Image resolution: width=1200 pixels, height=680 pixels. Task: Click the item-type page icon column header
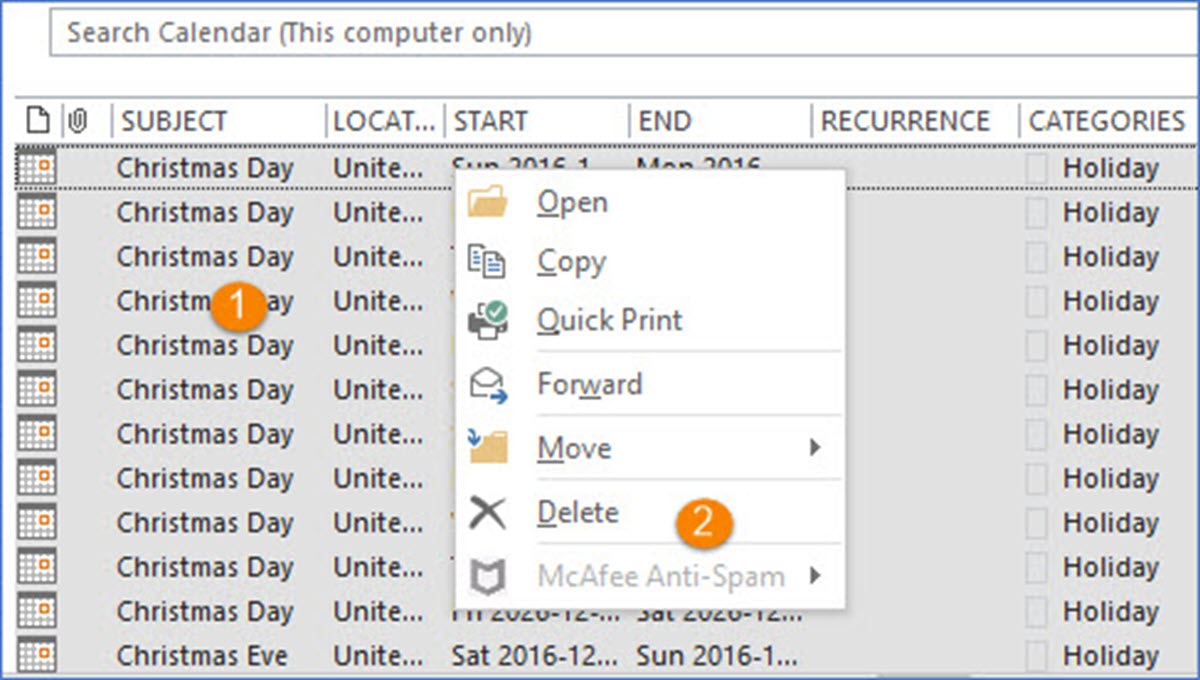(x=37, y=121)
